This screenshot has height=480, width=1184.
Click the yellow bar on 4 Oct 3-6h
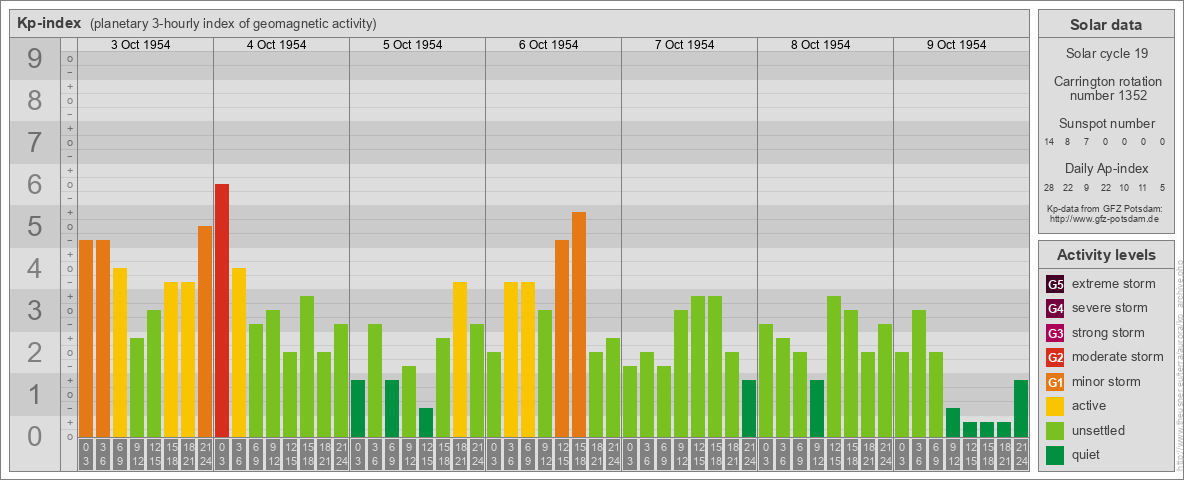239,352
